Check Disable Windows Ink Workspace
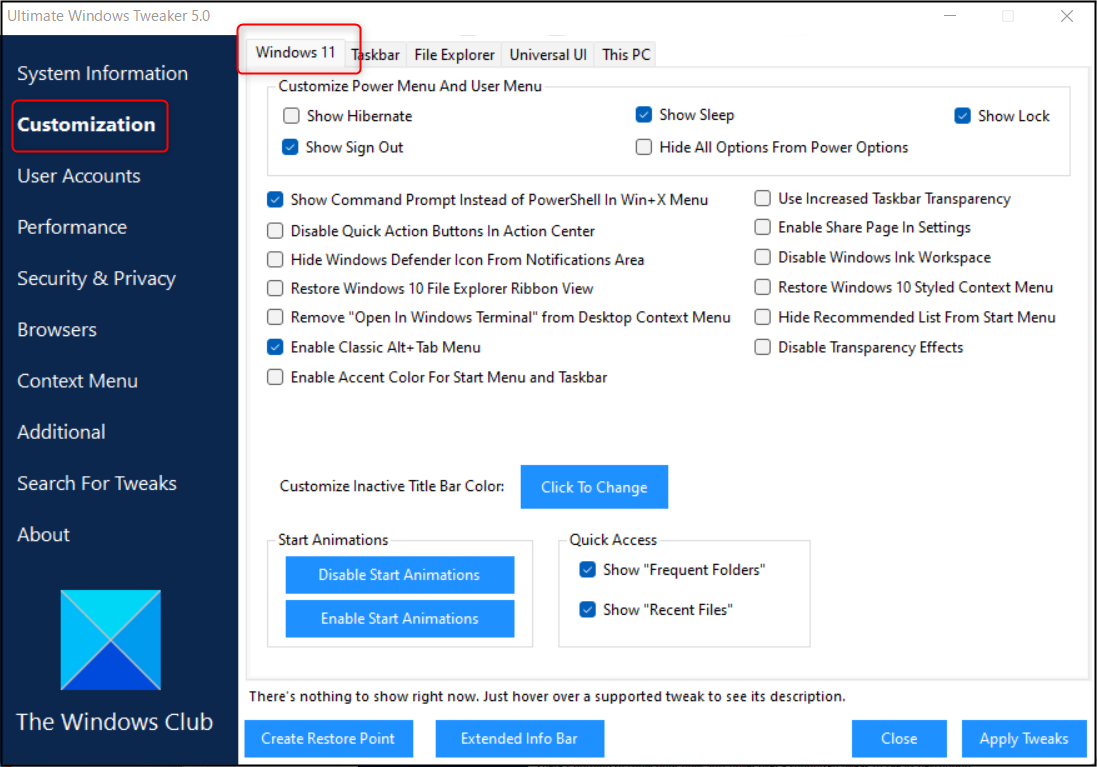The height and width of the screenshot is (767, 1097). coord(763,257)
